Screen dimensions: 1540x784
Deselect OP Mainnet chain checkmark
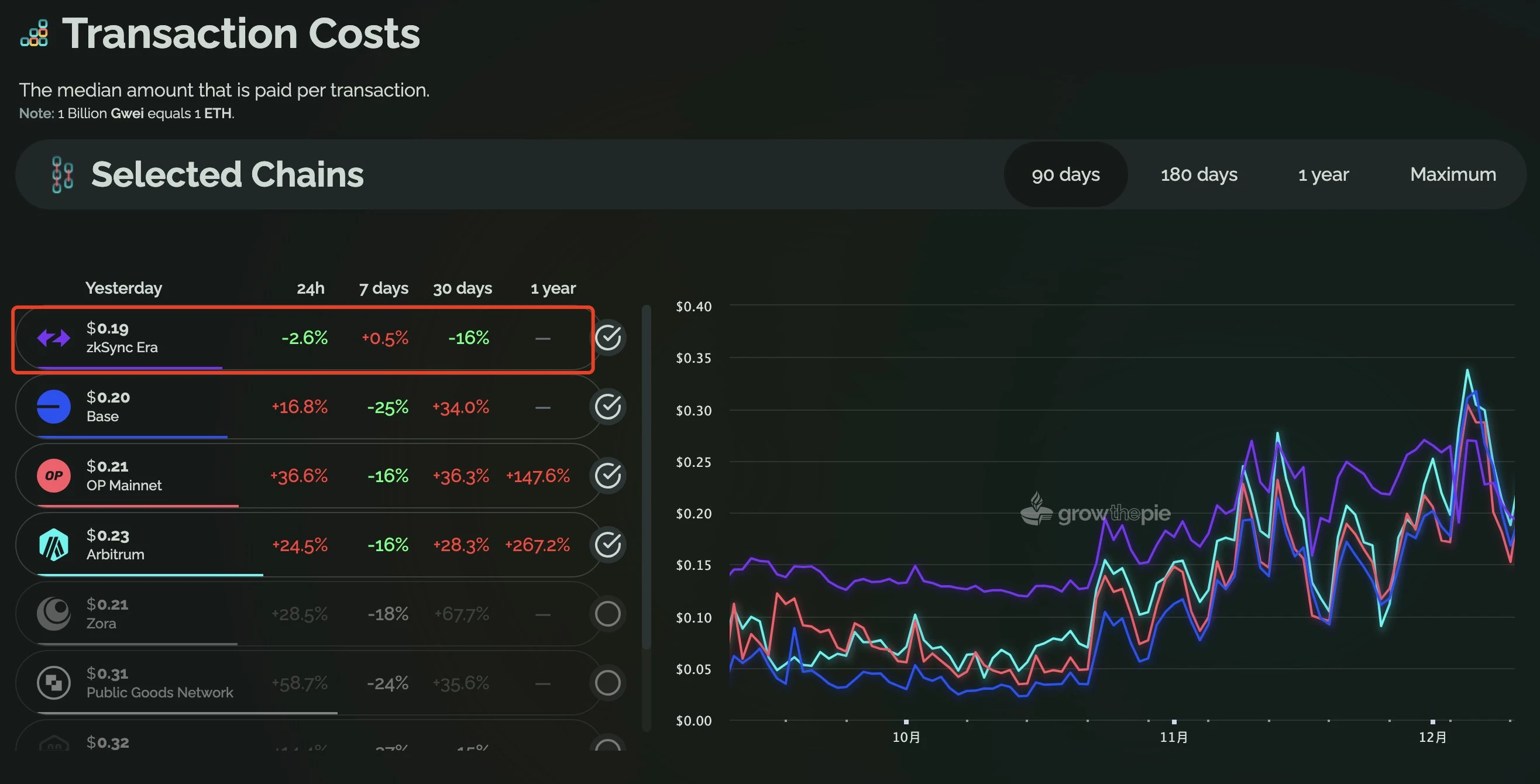point(608,476)
